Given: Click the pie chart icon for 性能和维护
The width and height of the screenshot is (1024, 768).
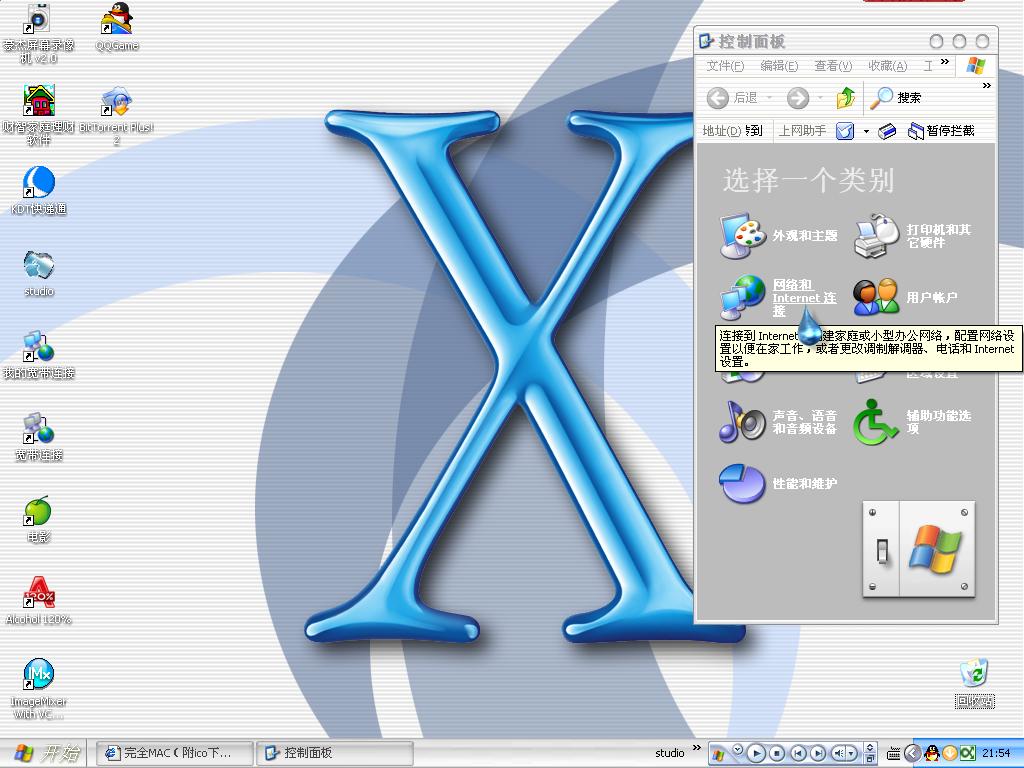Looking at the screenshot, I should click(x=743, y=483).
